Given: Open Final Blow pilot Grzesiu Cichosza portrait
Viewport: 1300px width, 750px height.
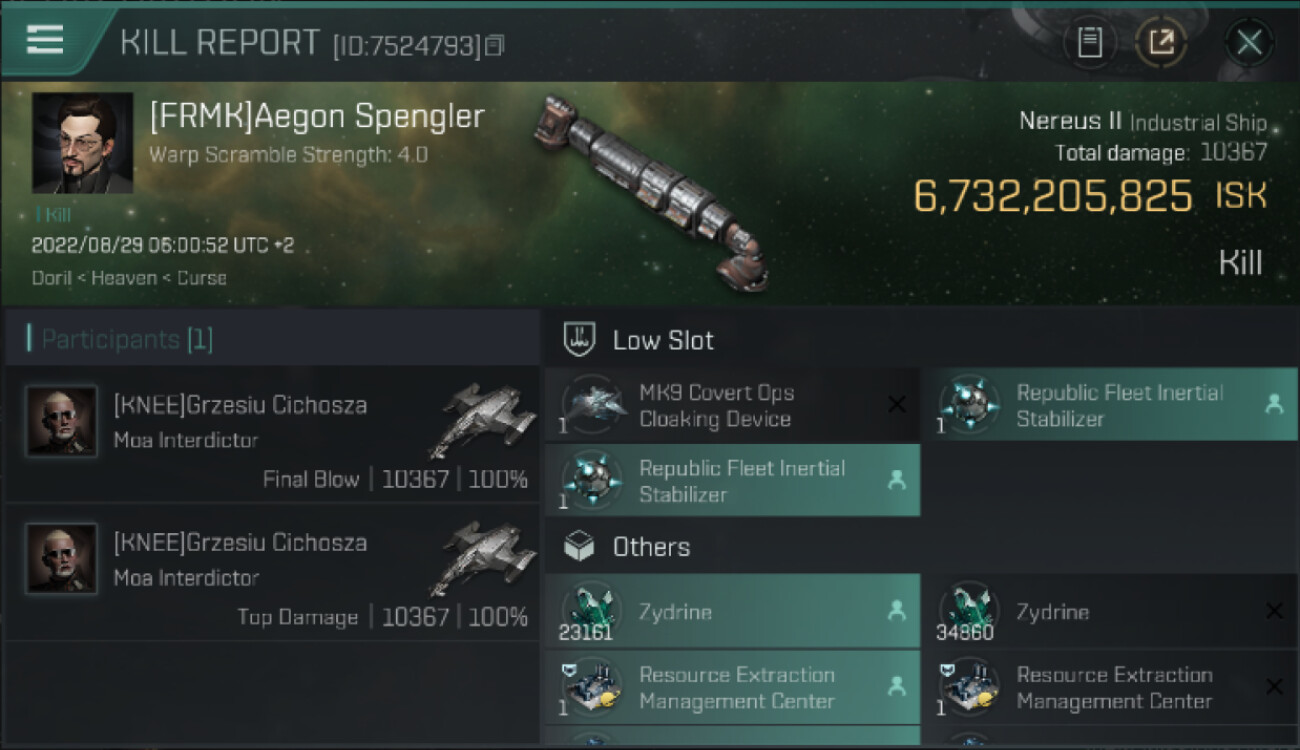Looking at the screenshot, I should pyautogui.click(x=62, y=421).
